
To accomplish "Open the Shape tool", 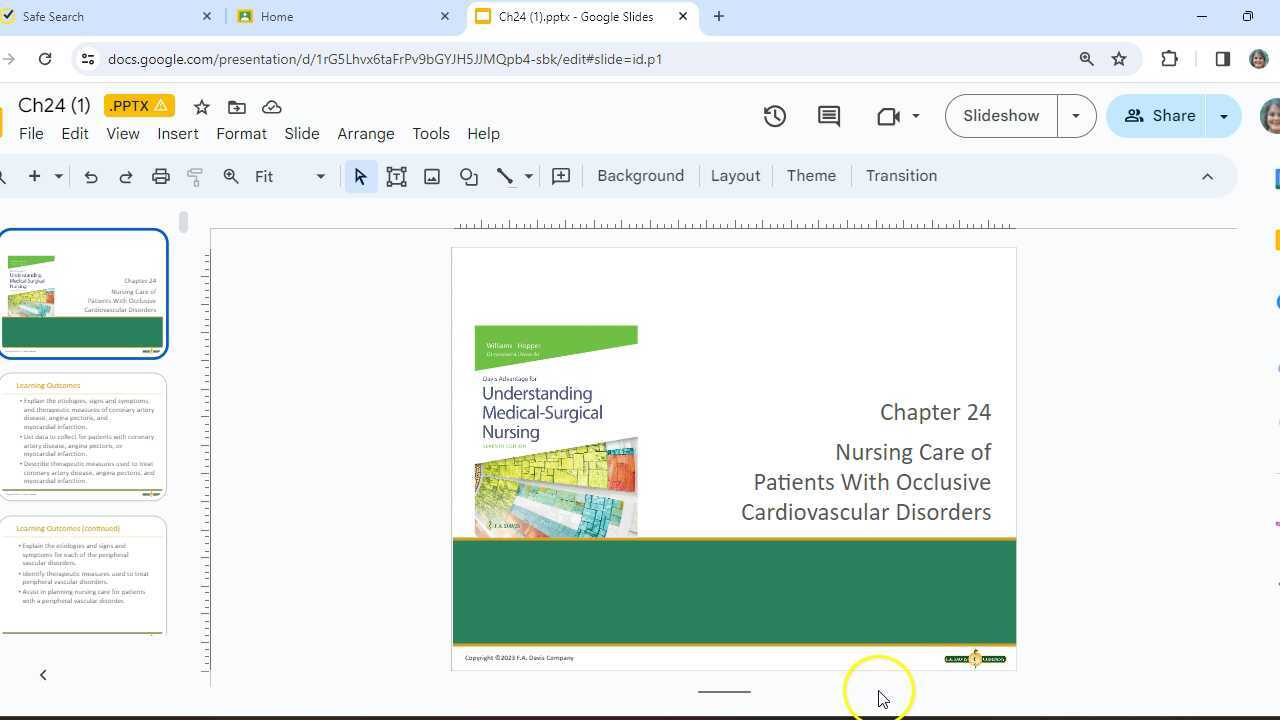I will pos(468,177).
